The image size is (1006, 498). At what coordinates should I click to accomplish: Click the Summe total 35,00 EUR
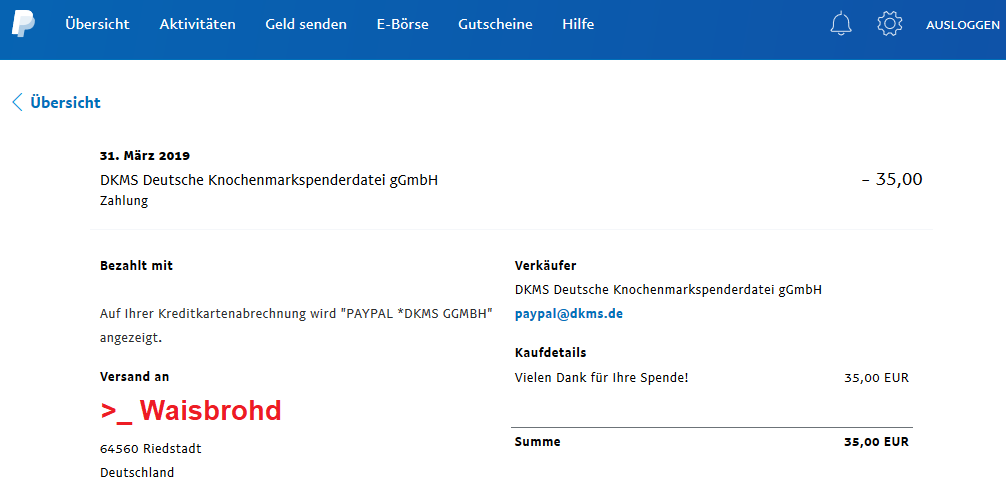[876, 442]
